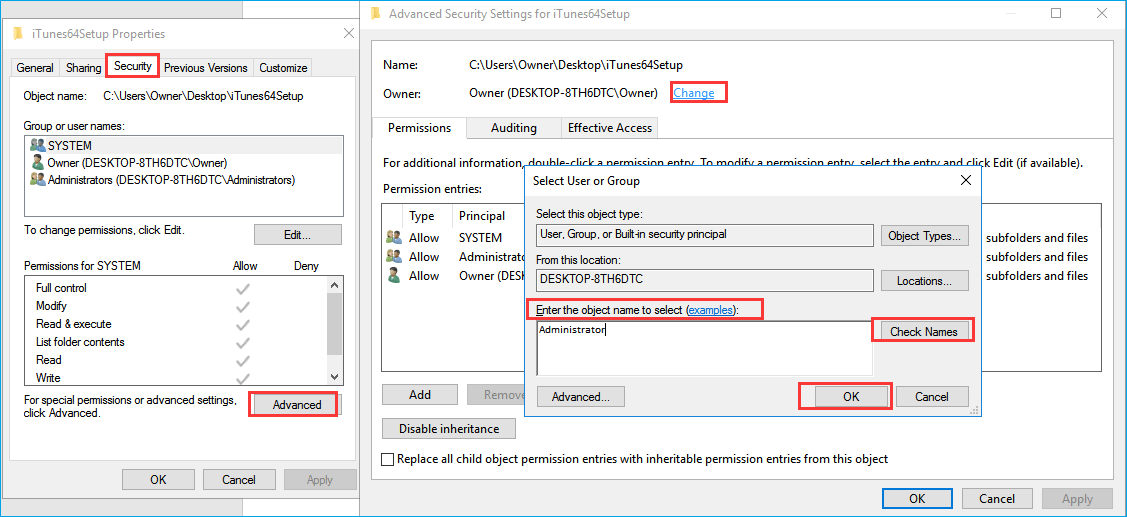Click the Object Types button

click(x=924, y=236)
